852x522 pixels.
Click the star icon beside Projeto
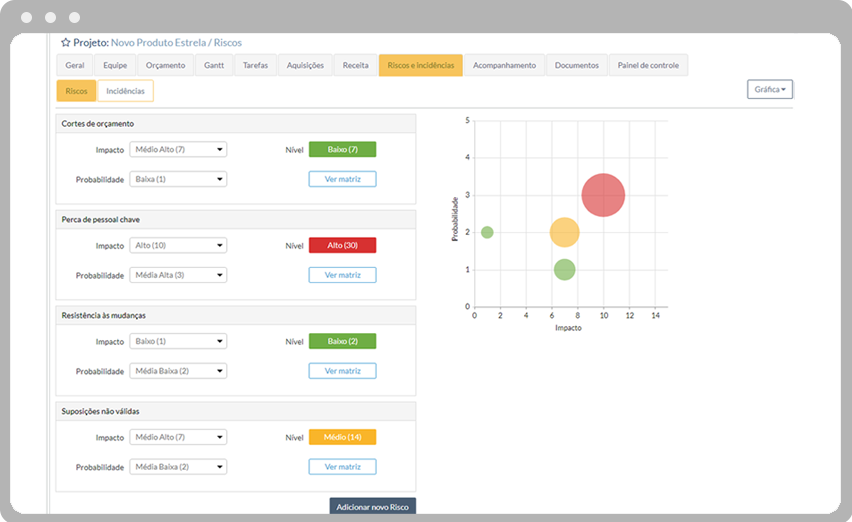tap(65, 43)
